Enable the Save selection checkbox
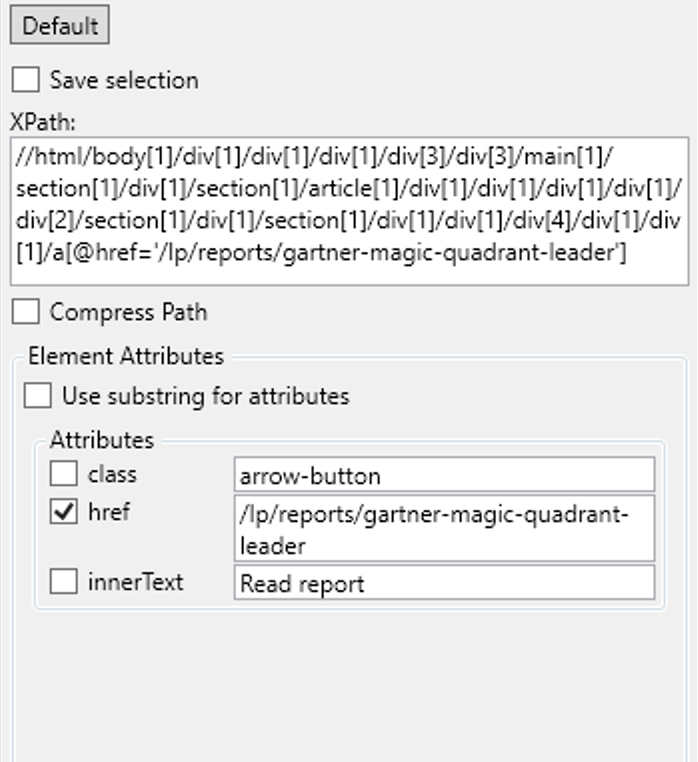The height and width of the screenshot is (762, 698). point(26,80)
